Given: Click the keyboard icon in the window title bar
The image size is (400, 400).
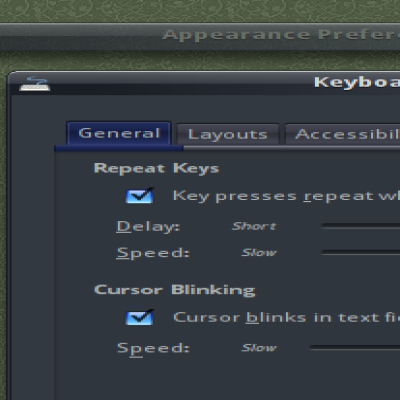Looking at the screenshot, I should (35, 84).
